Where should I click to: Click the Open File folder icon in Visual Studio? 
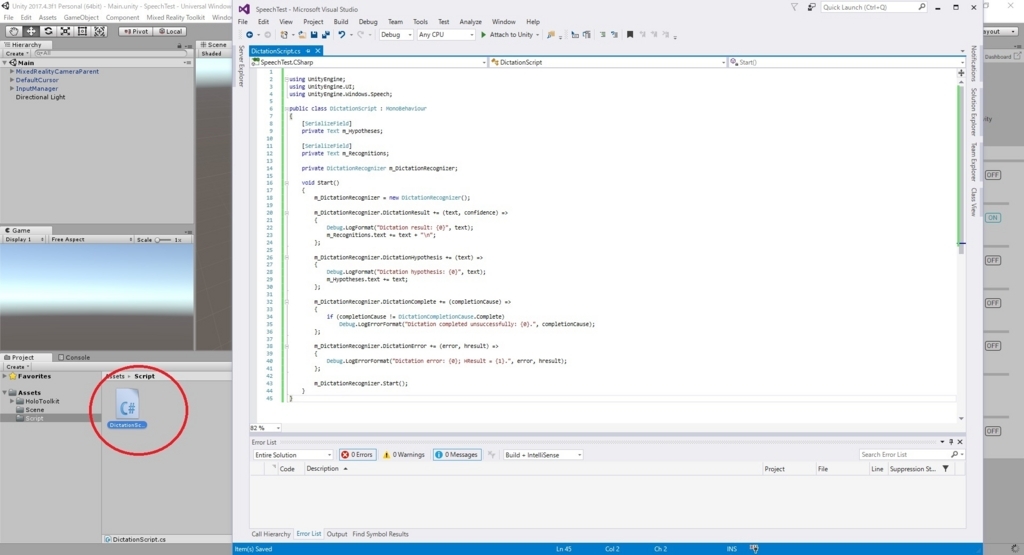302,35
